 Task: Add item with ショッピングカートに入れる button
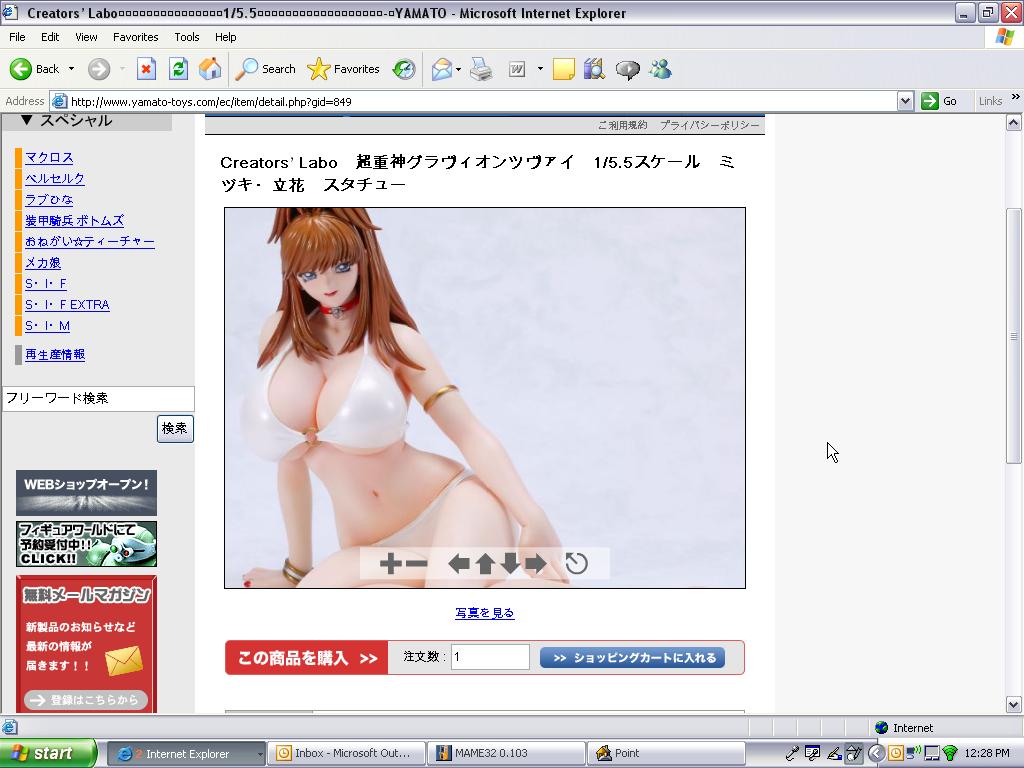coord(632,658)
